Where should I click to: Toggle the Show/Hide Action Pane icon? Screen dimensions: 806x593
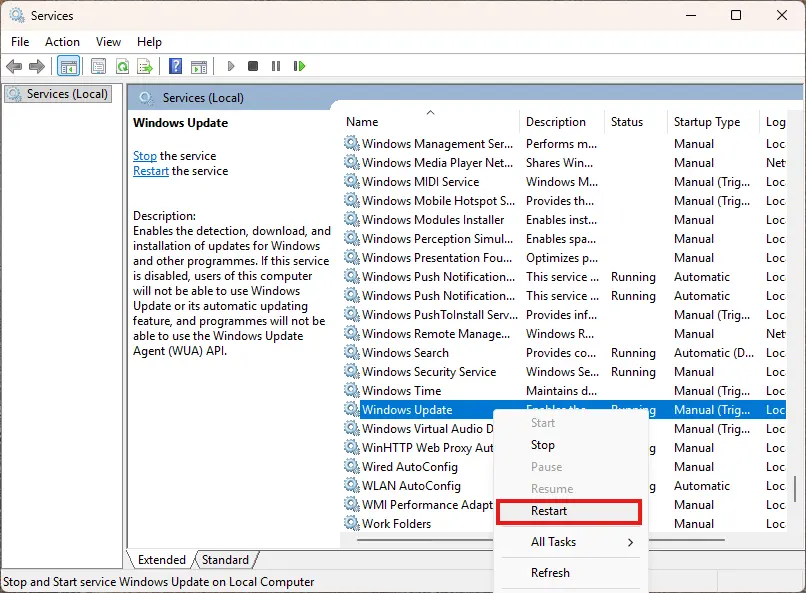(x=199, y=66)
